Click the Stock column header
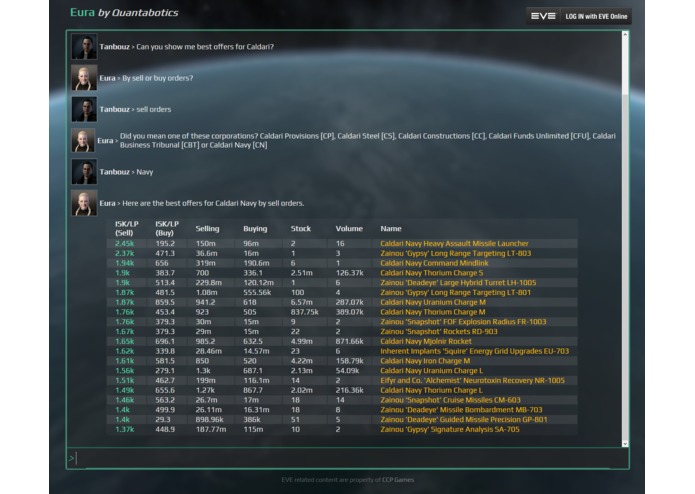Viewport: 695px width, 494px height. [301, 229]
